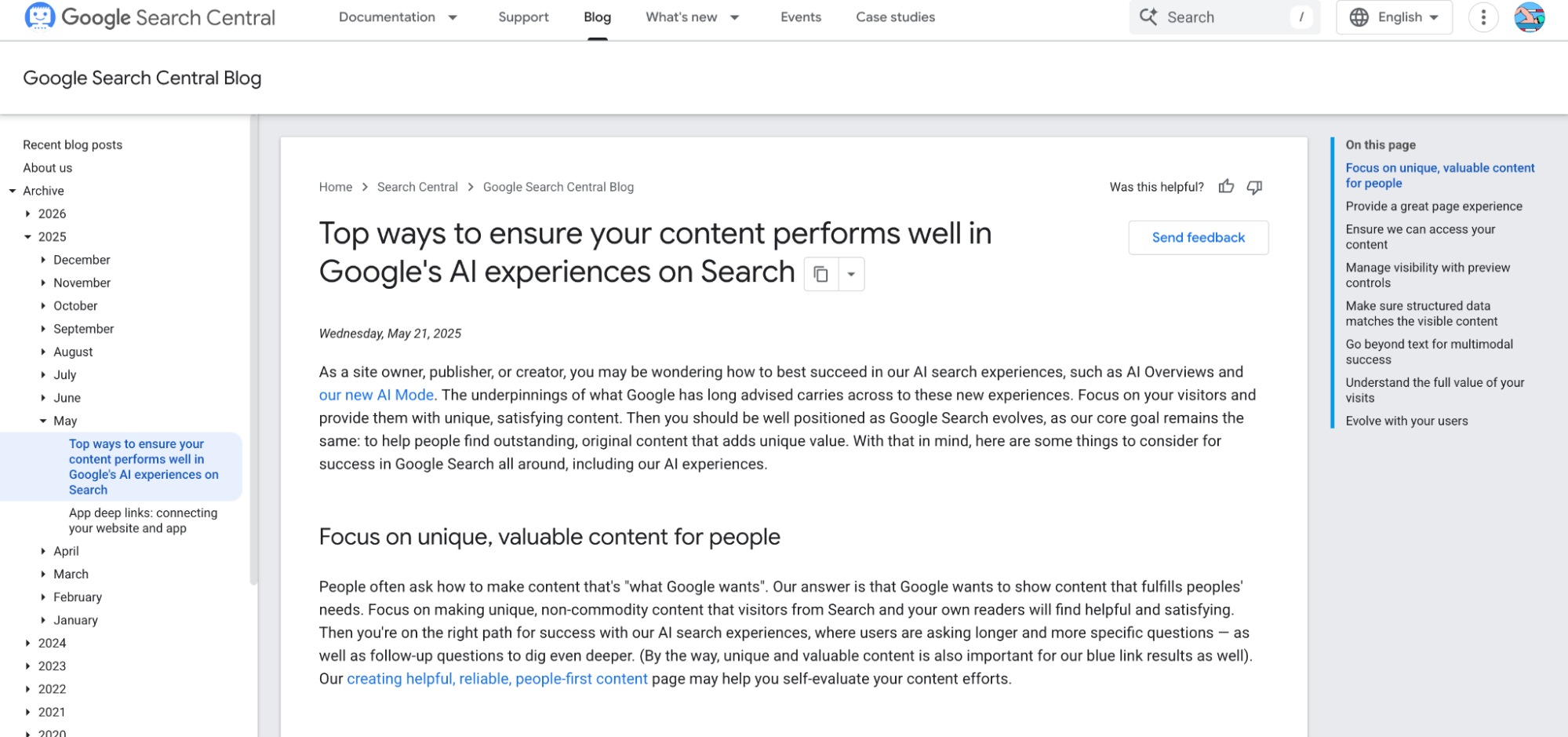This screenshot has height=737, width=1568.
Task: Click the Send feedback button
Action: (1198, 238)
